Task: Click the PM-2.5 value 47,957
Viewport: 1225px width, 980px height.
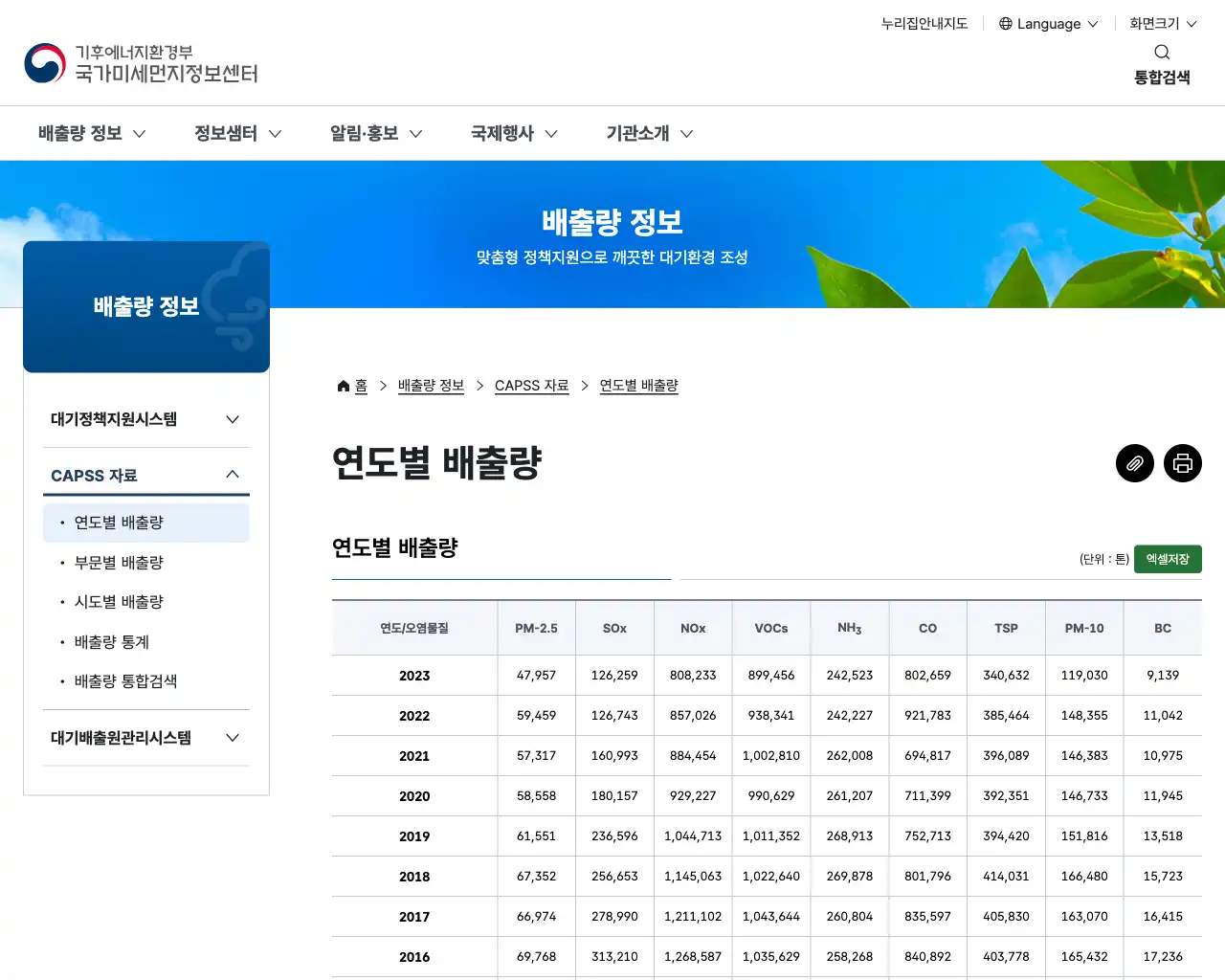Action: click(x=536, y=676)
